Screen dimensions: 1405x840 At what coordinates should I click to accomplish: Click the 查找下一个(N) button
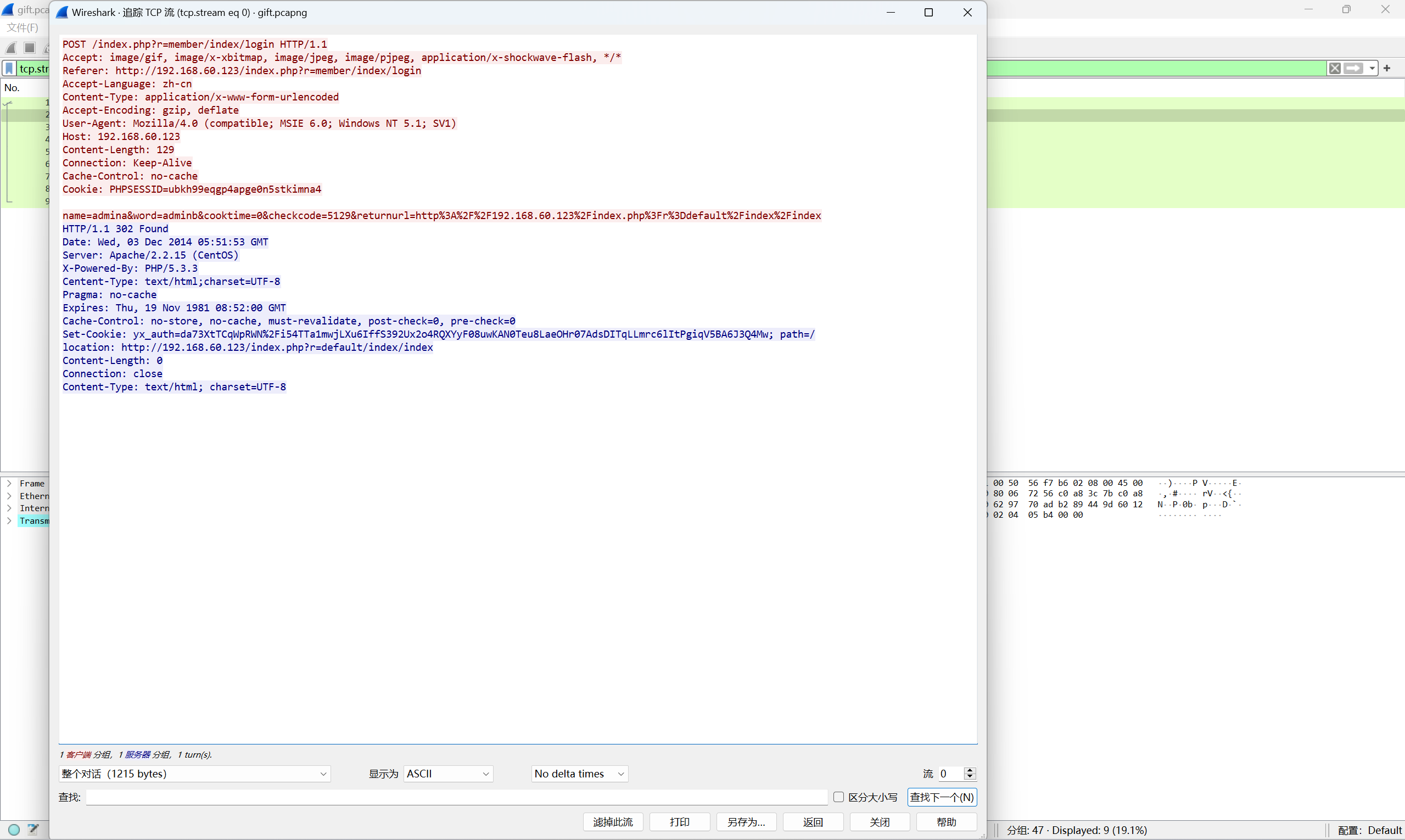click(x=942, y=797)
